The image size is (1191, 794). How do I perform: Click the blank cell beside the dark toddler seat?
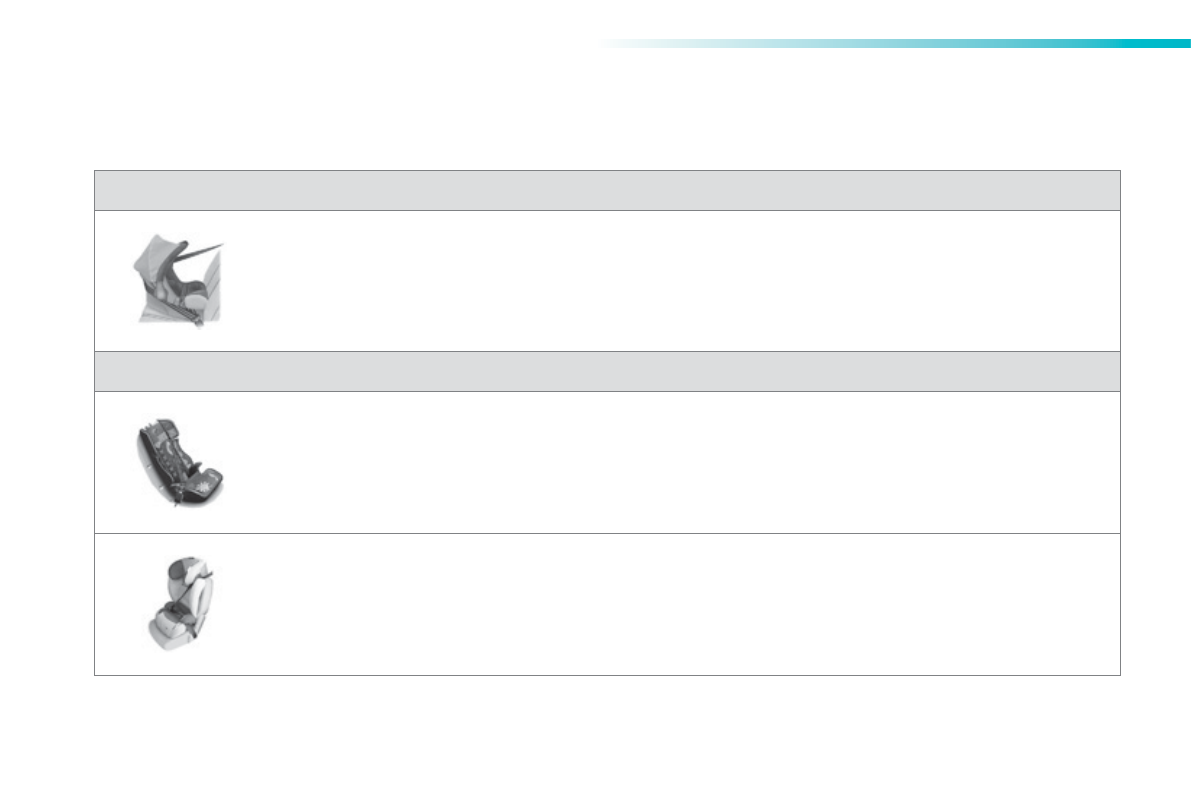670,461
